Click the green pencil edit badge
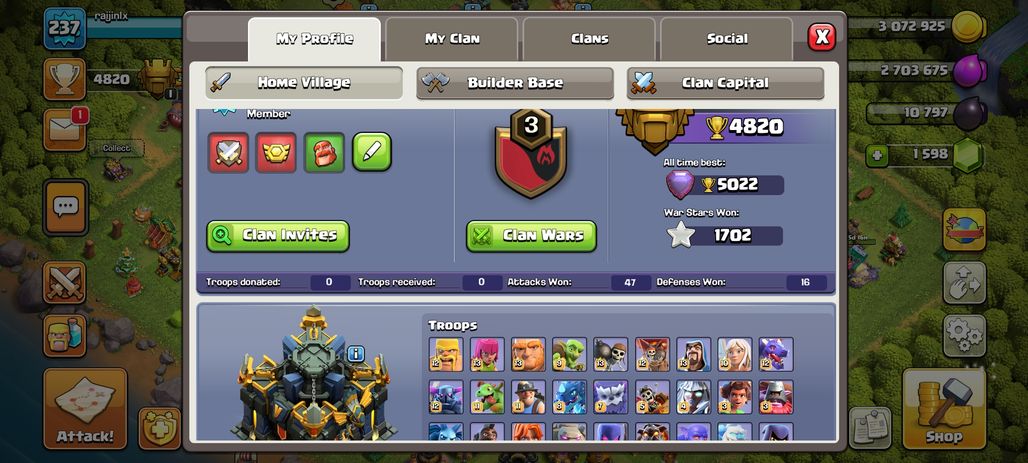 click(372, 152)
